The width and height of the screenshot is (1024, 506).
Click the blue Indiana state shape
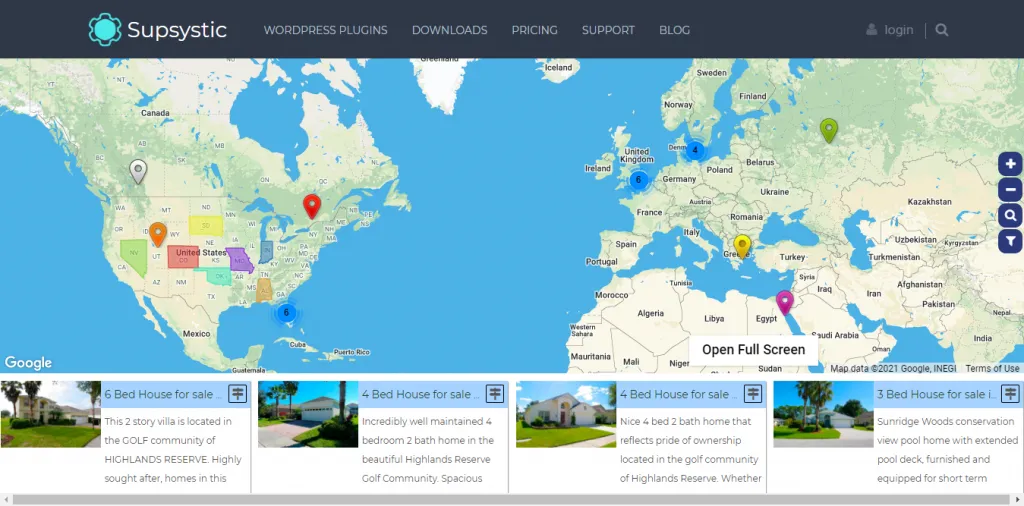coord(266,251)
